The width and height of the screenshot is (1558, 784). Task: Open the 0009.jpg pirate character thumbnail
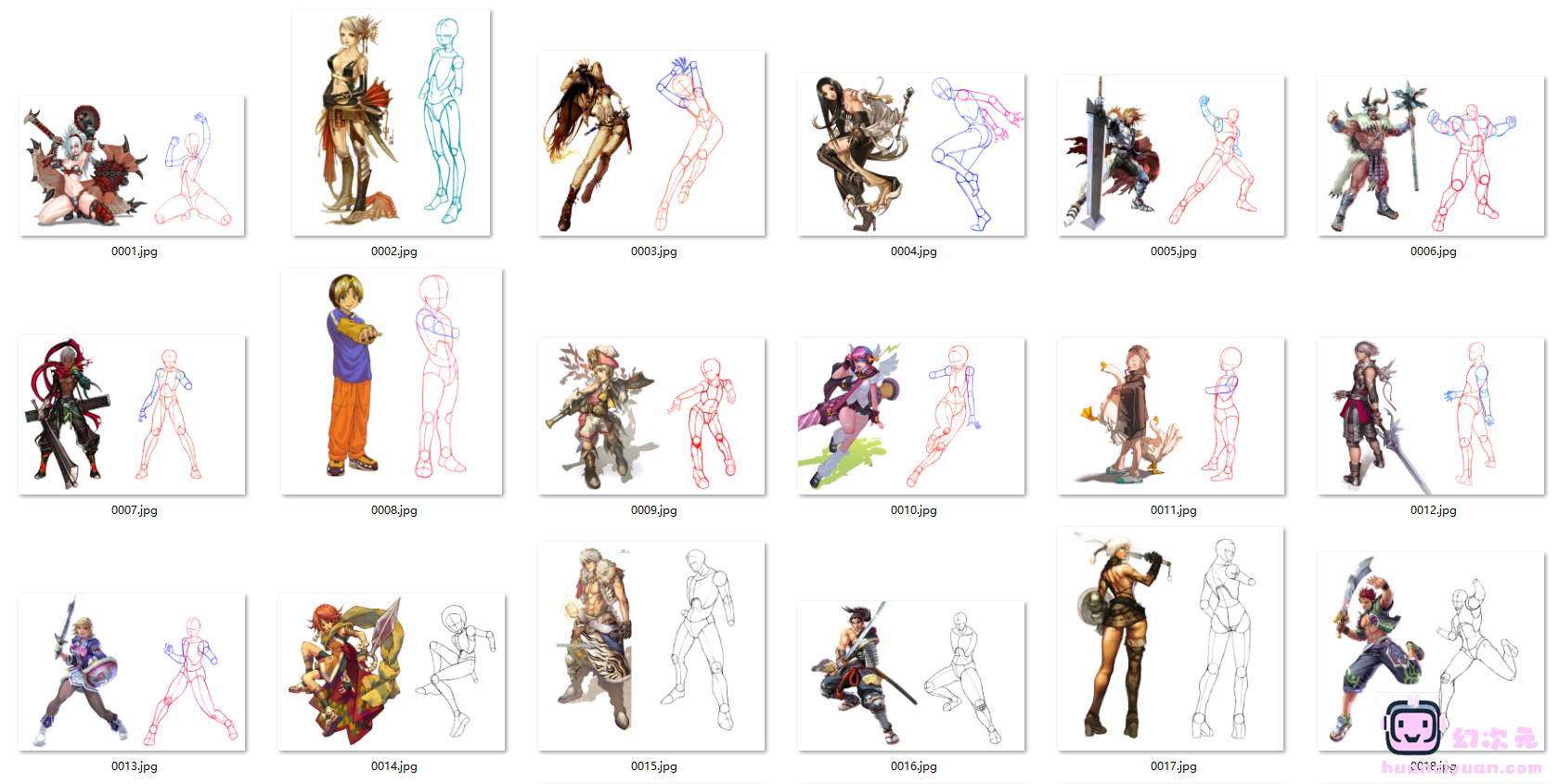click(651, 416)
